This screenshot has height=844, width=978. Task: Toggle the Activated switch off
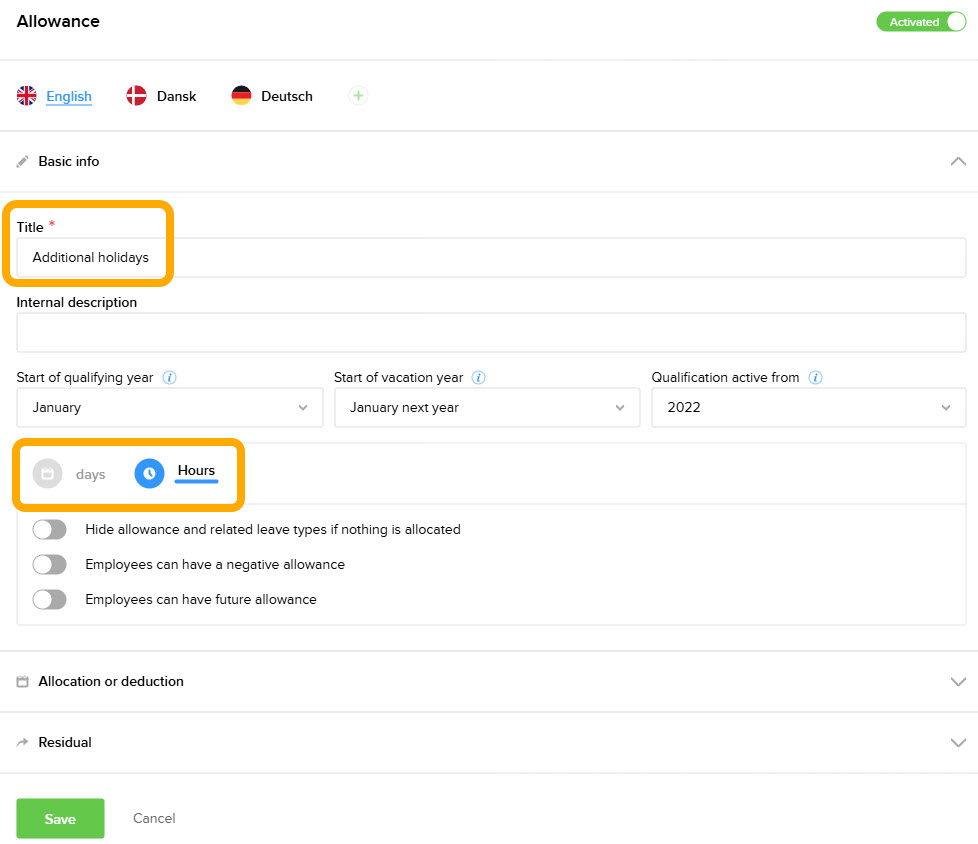[x=920, y=22]
